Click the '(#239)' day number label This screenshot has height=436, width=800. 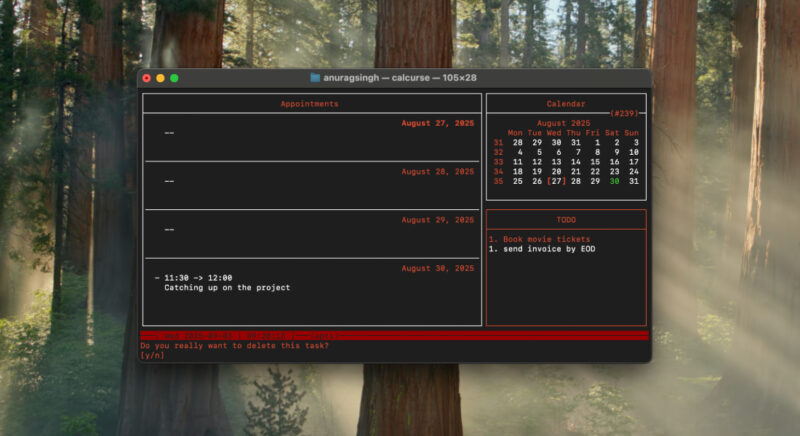tap(624, 113)
